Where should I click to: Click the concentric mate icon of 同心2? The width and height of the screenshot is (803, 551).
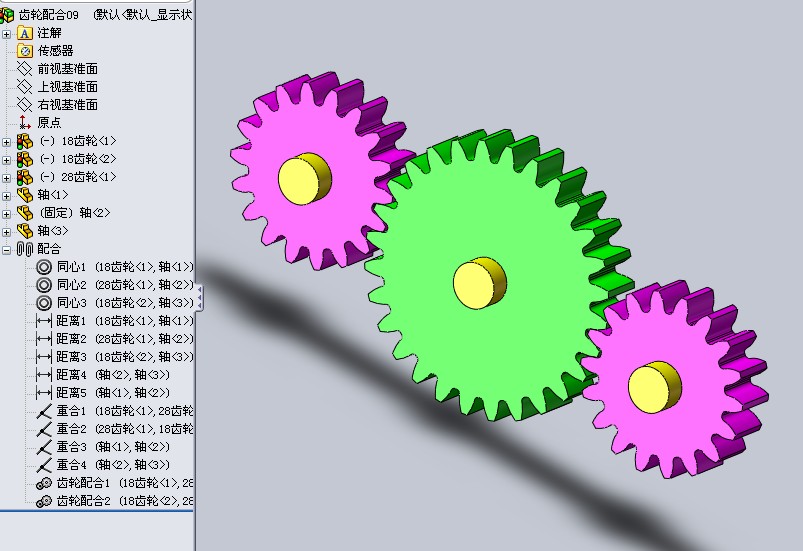click(44, 285)
